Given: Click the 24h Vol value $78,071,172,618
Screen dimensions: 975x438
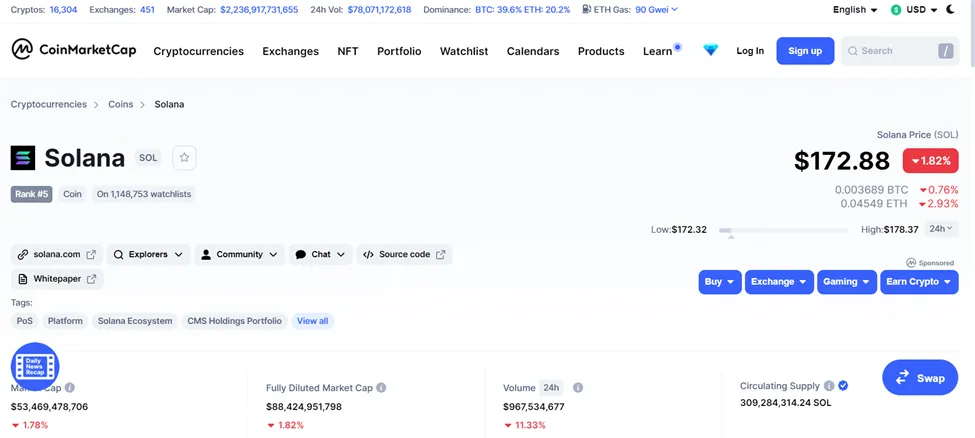Looking at the screenshot, I should click(x=379, y=10).
